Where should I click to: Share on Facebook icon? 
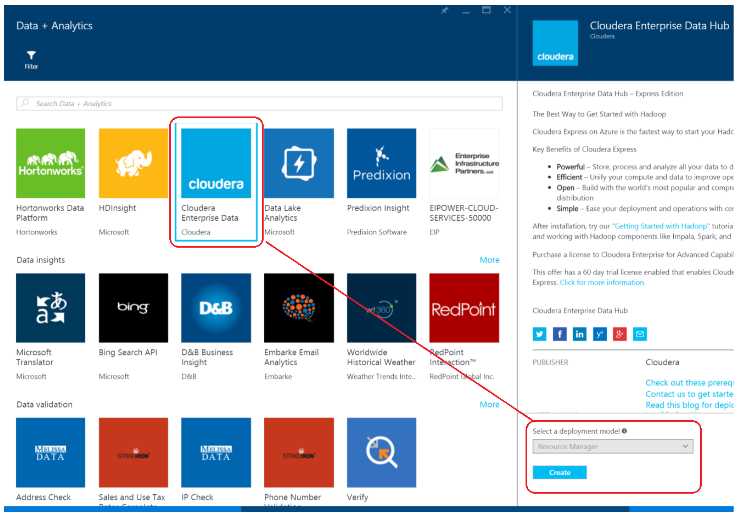coord(560,334)
